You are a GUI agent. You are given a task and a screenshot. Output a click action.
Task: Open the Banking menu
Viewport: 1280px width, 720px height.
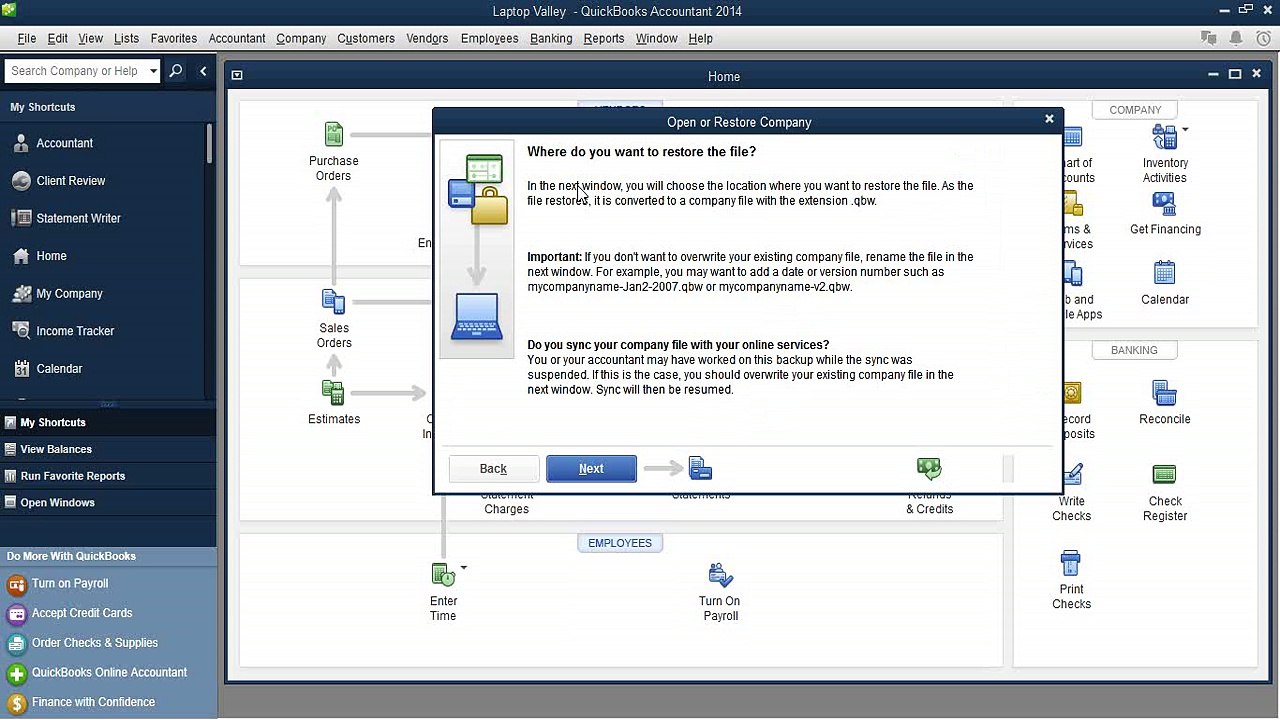pyautogui.click(x=551, y=38)
